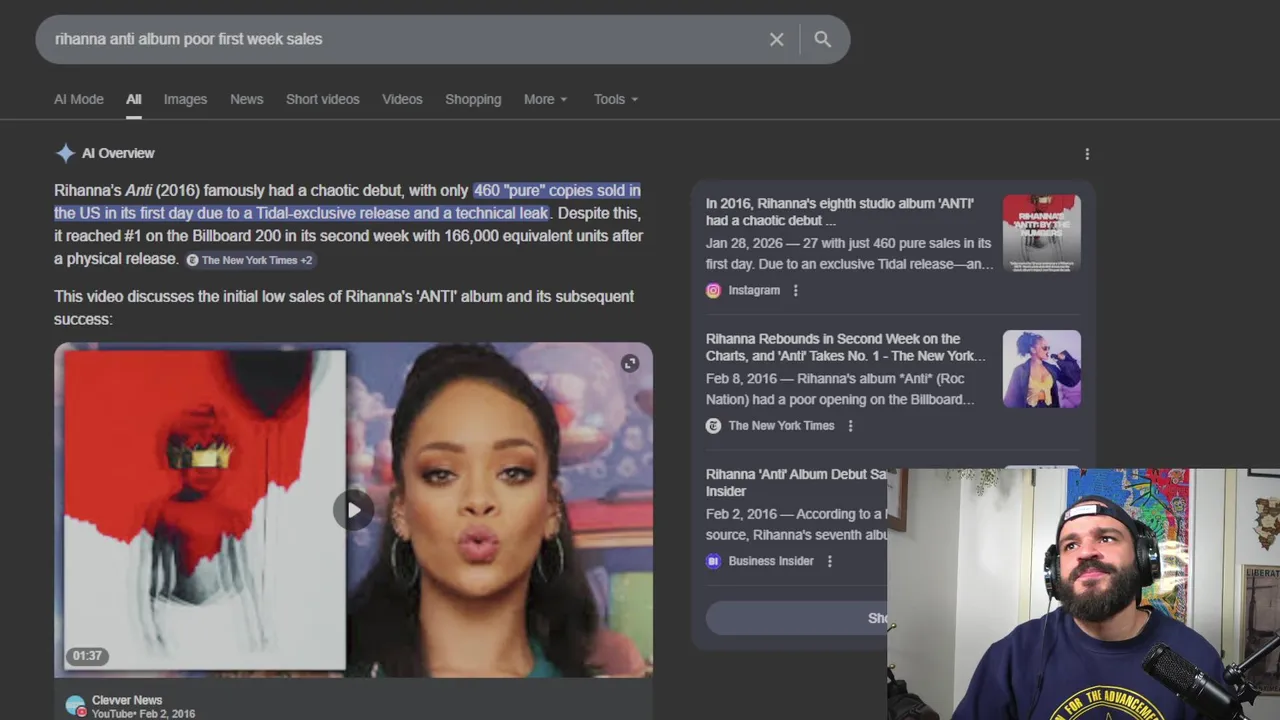Viewport: 1280px width, 720px height.
Task: Expand the video with the corner fullscreen icon
Action: (630, 364)
